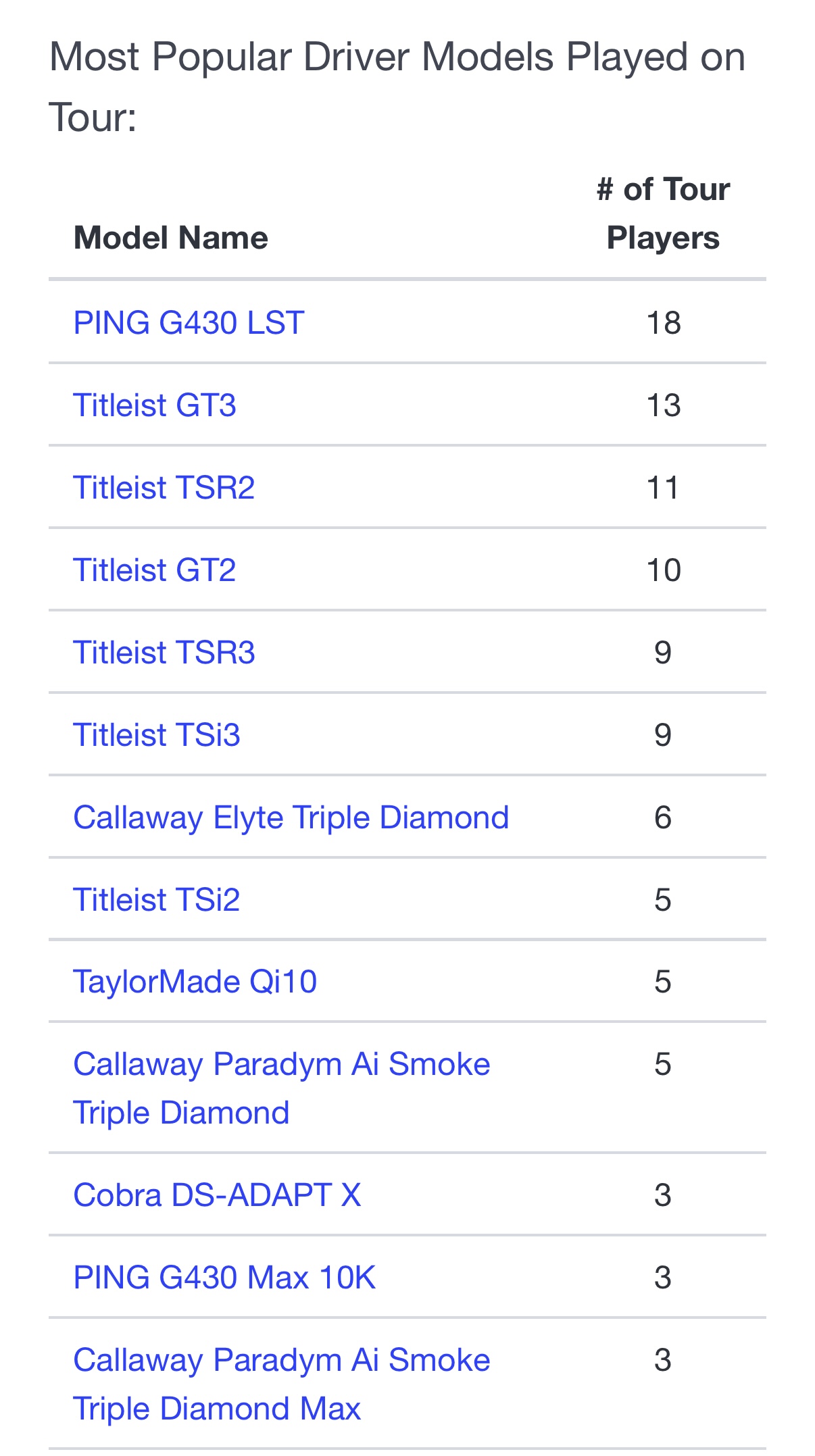Click the Titleist TSR2 link

(x=164, y=488)
